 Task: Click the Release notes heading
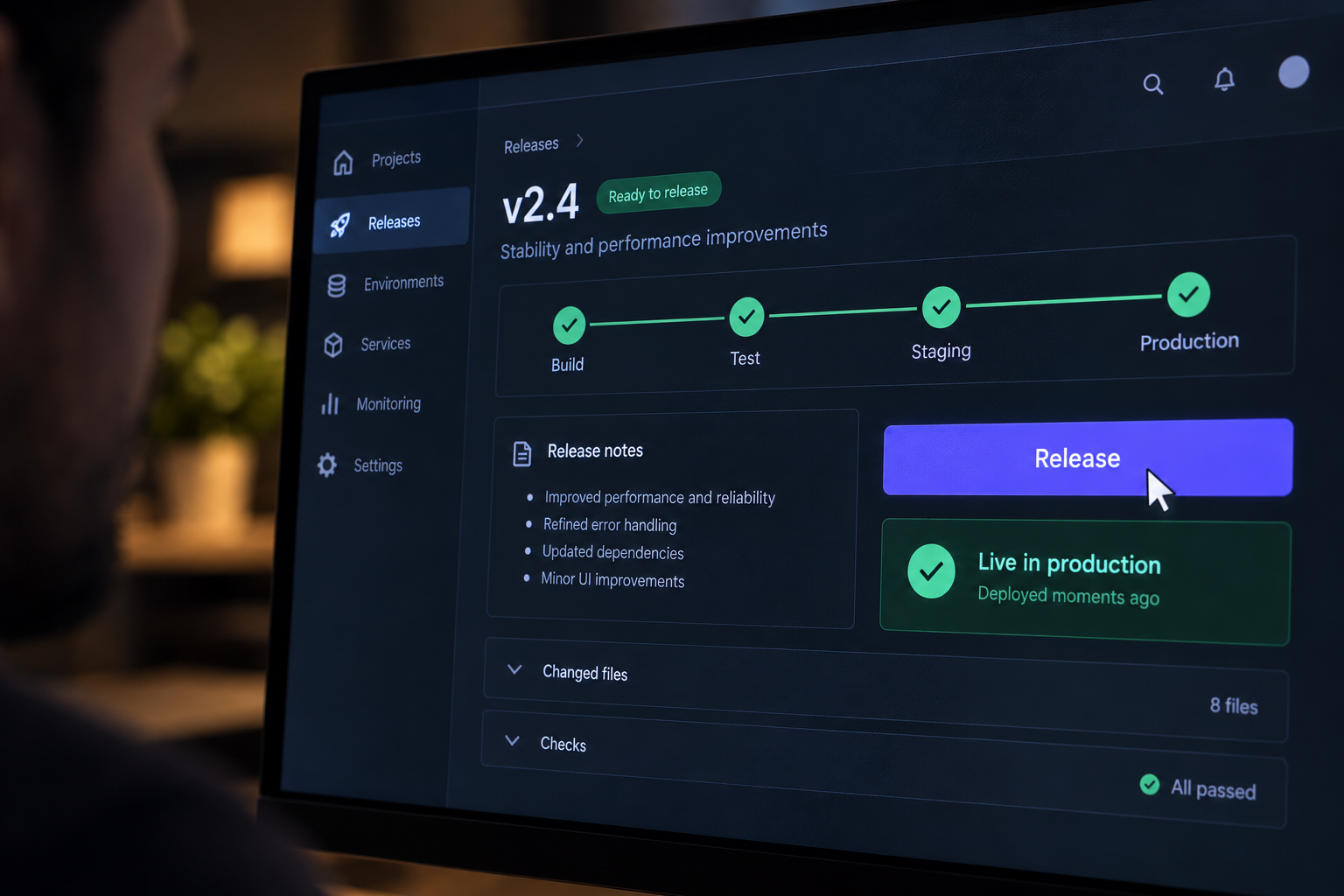595,451
